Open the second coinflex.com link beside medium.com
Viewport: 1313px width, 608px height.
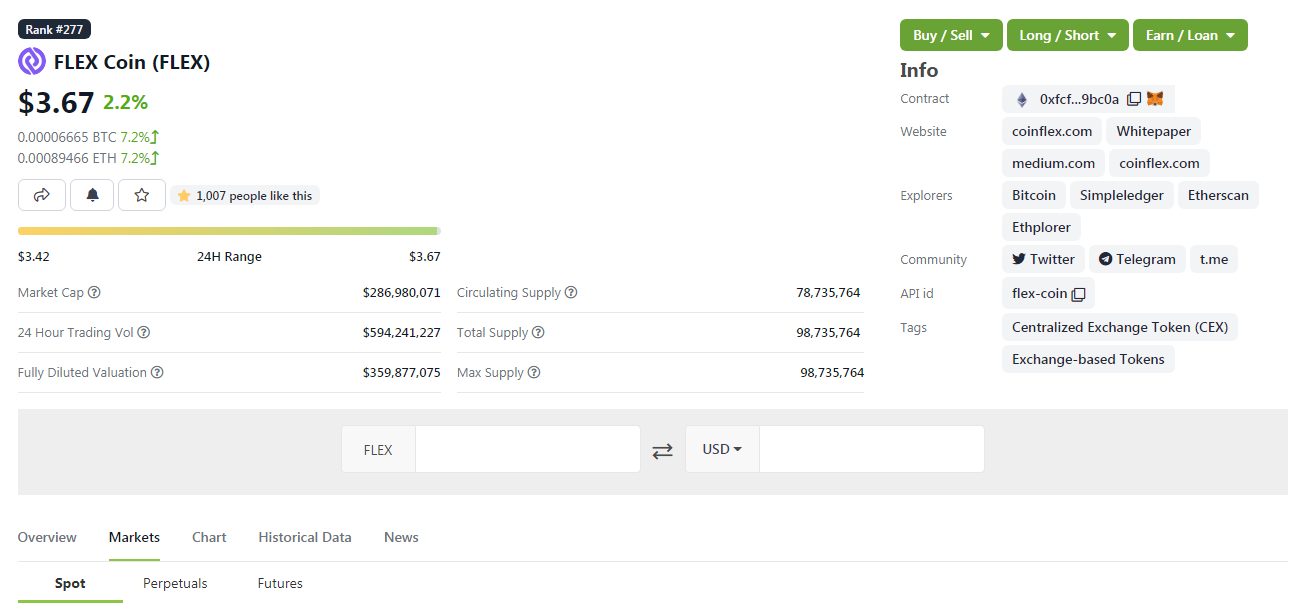coord(1159,163)
